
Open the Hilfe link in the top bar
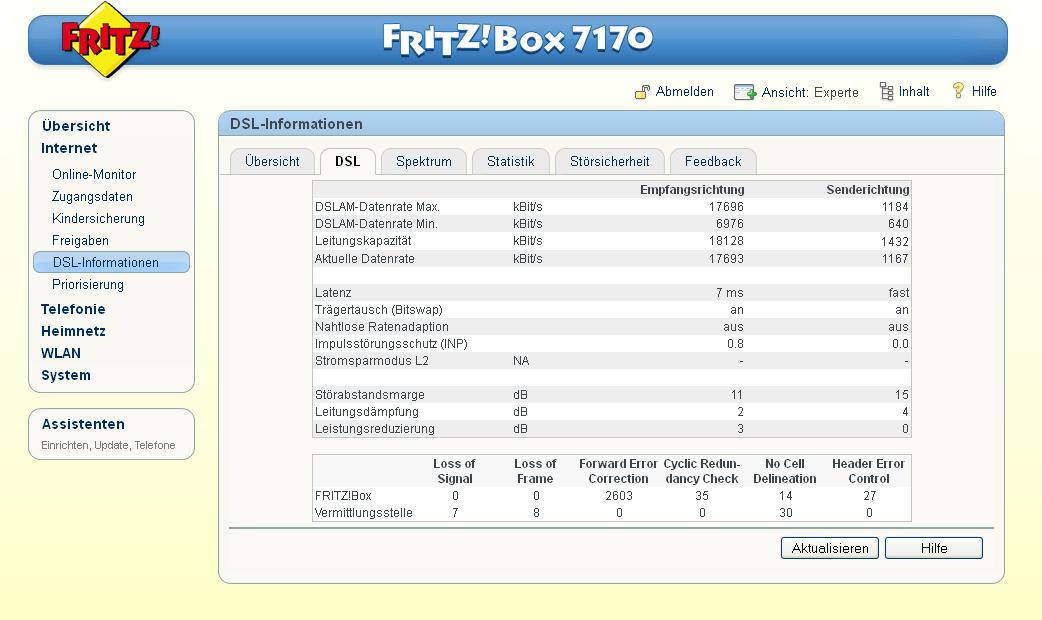pos(984,92)
